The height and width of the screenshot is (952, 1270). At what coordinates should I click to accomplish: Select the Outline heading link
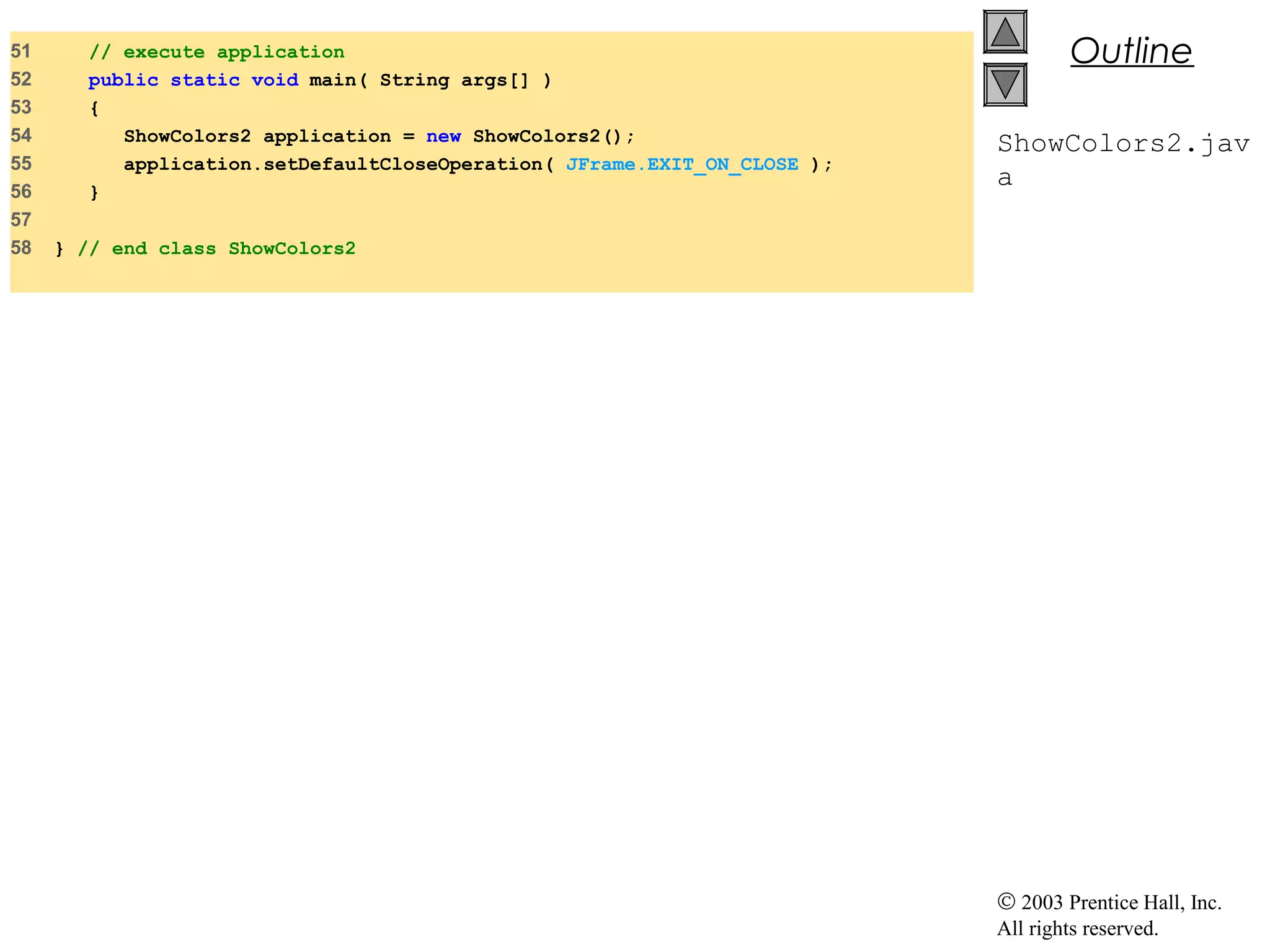coord(1132,51)
